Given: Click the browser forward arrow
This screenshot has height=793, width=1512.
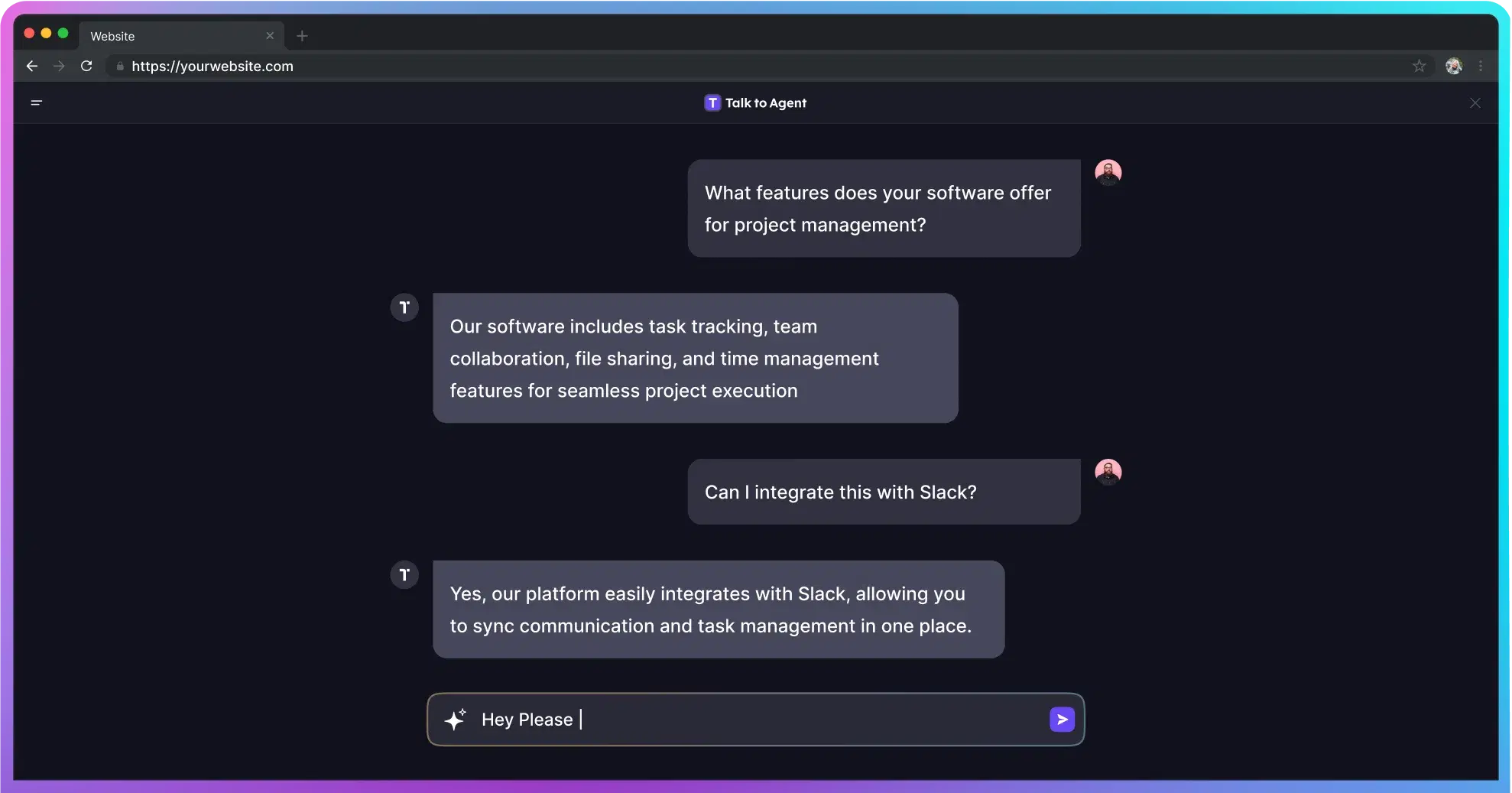Looking at the screenshot, I should click(59, 67).
